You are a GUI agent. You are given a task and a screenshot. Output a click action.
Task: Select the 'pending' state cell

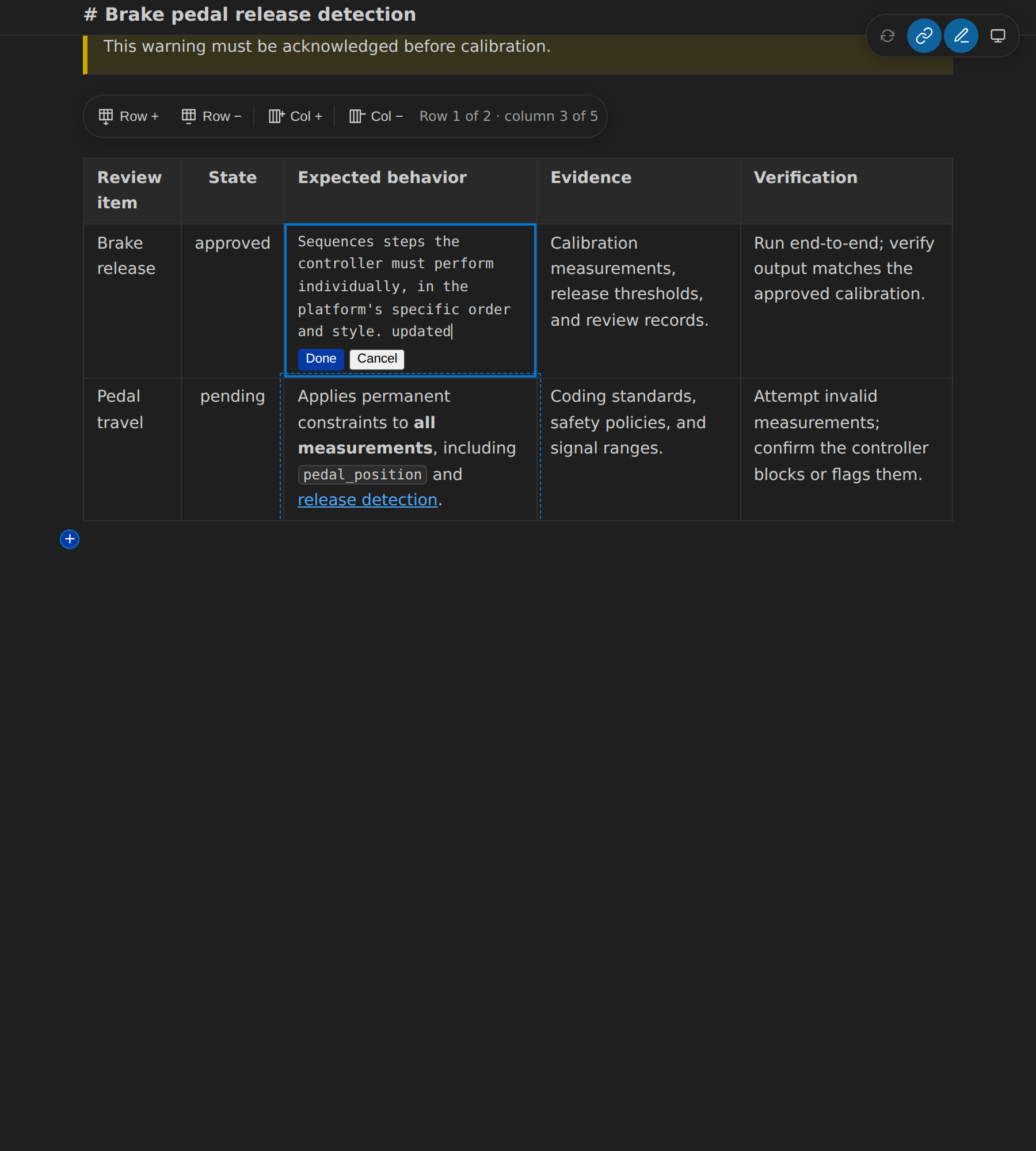point(233,449)
